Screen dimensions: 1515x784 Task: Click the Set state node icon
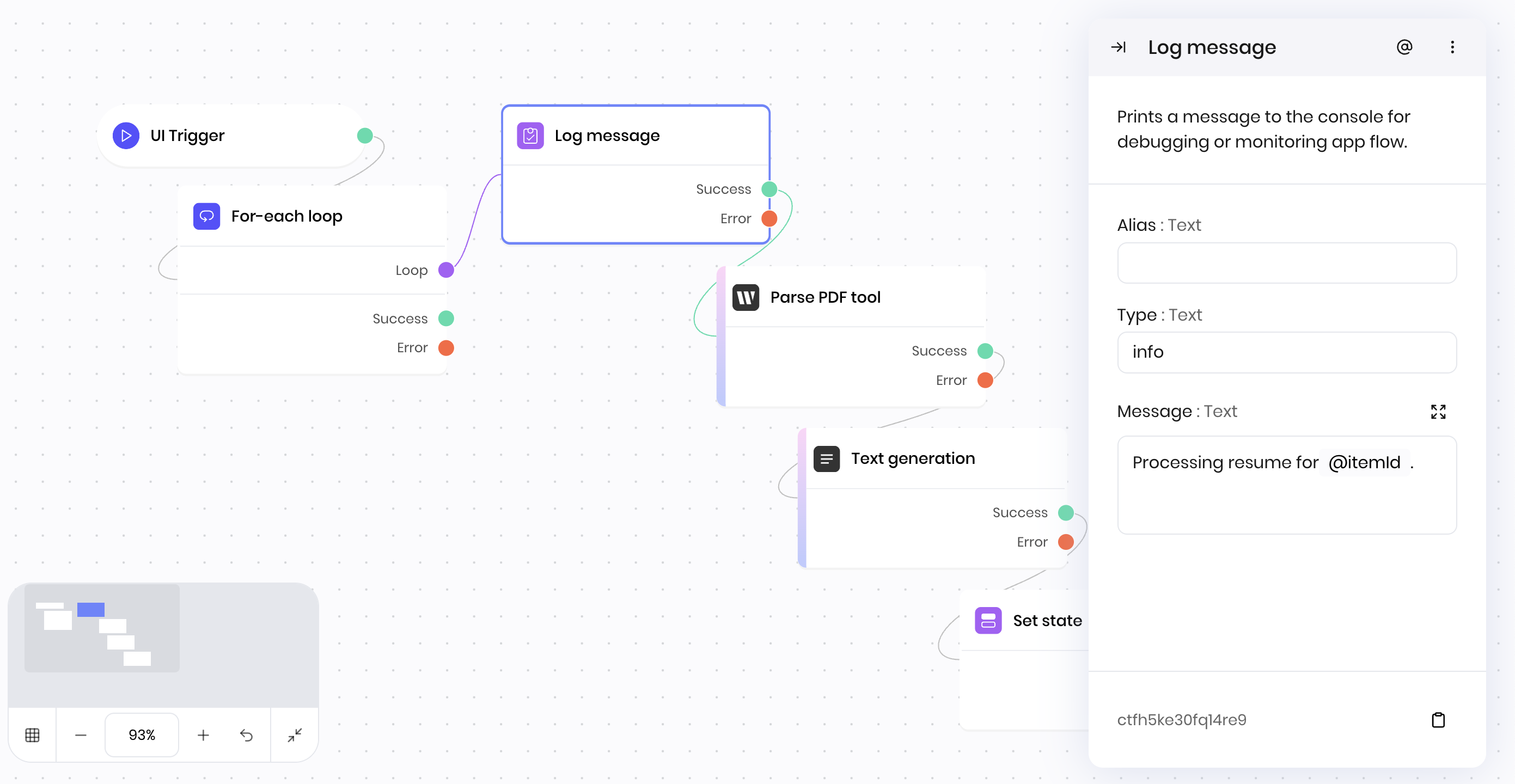point(988,621)
